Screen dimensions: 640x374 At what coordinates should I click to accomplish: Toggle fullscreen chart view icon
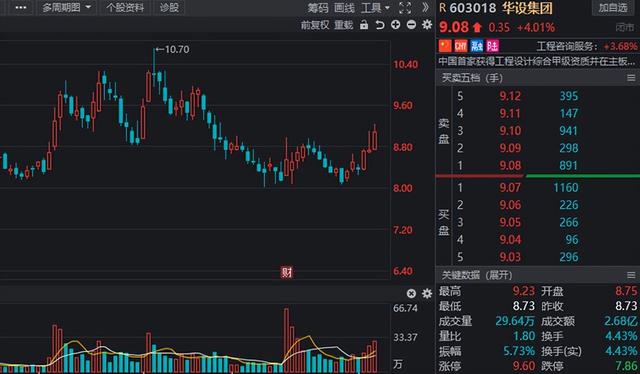[404, 8]
